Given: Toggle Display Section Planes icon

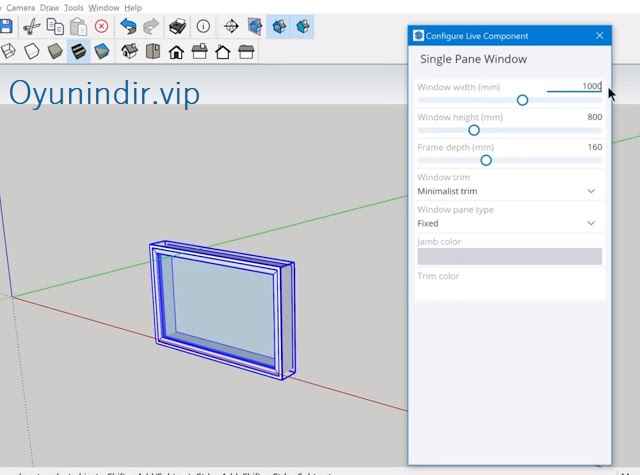Looking at the screenshot, I should click(x=255, y=27).
